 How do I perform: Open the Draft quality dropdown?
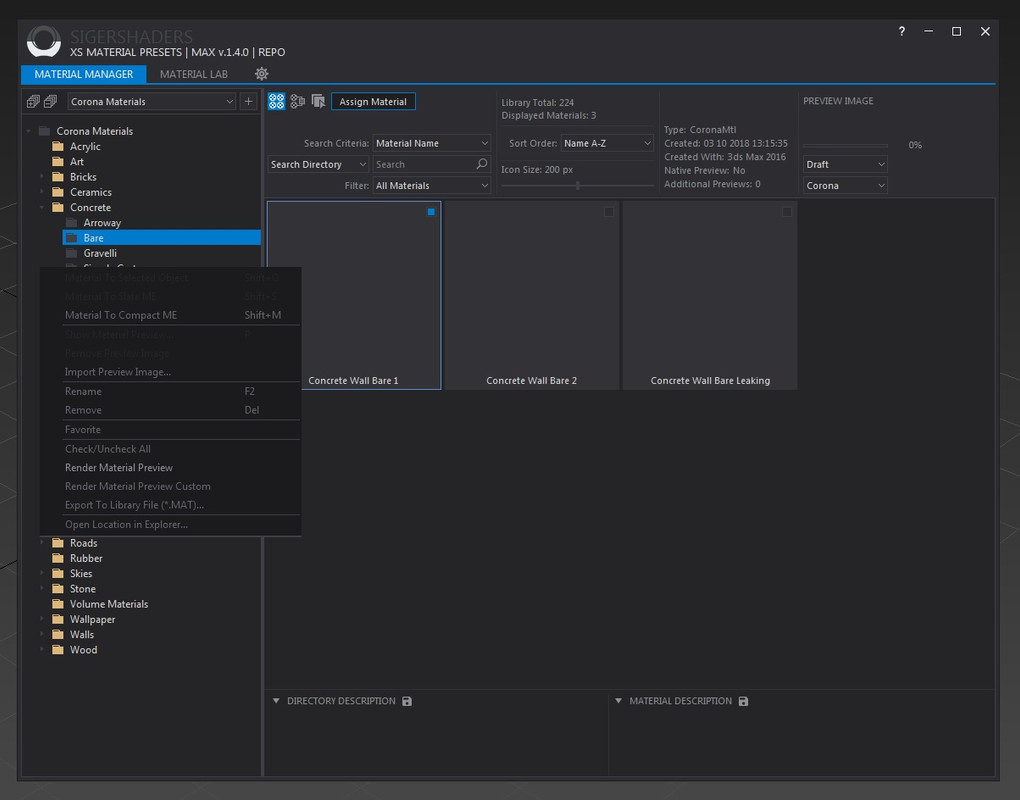tap(845, 165)
